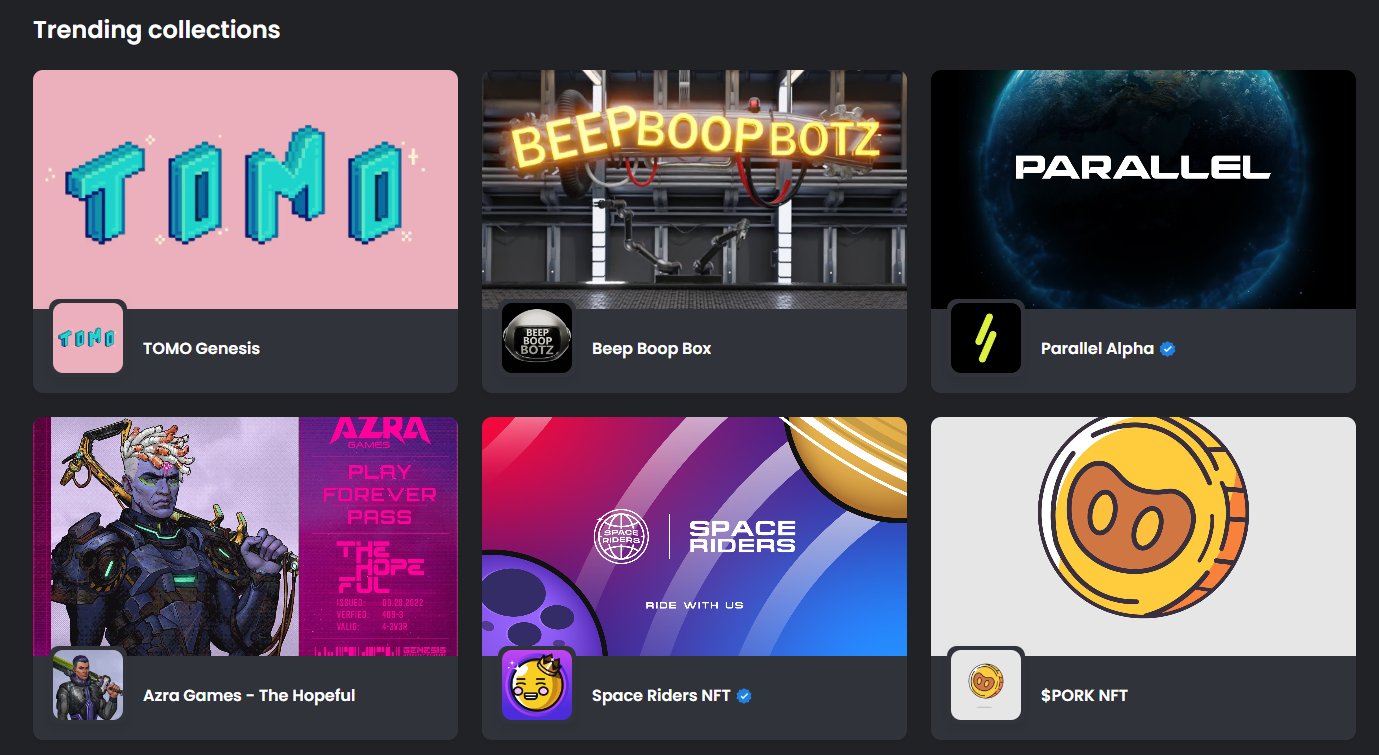Image resolution: width=1379 pixels, height=755 pixels.
Task: Click Space Riders NFT verified checkmark
Action: 744,696
